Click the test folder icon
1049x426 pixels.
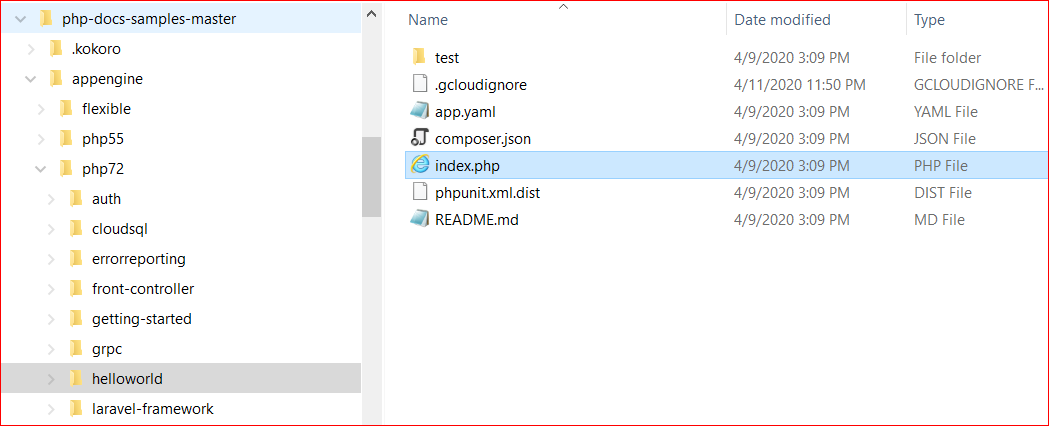[x=420, y=57]
